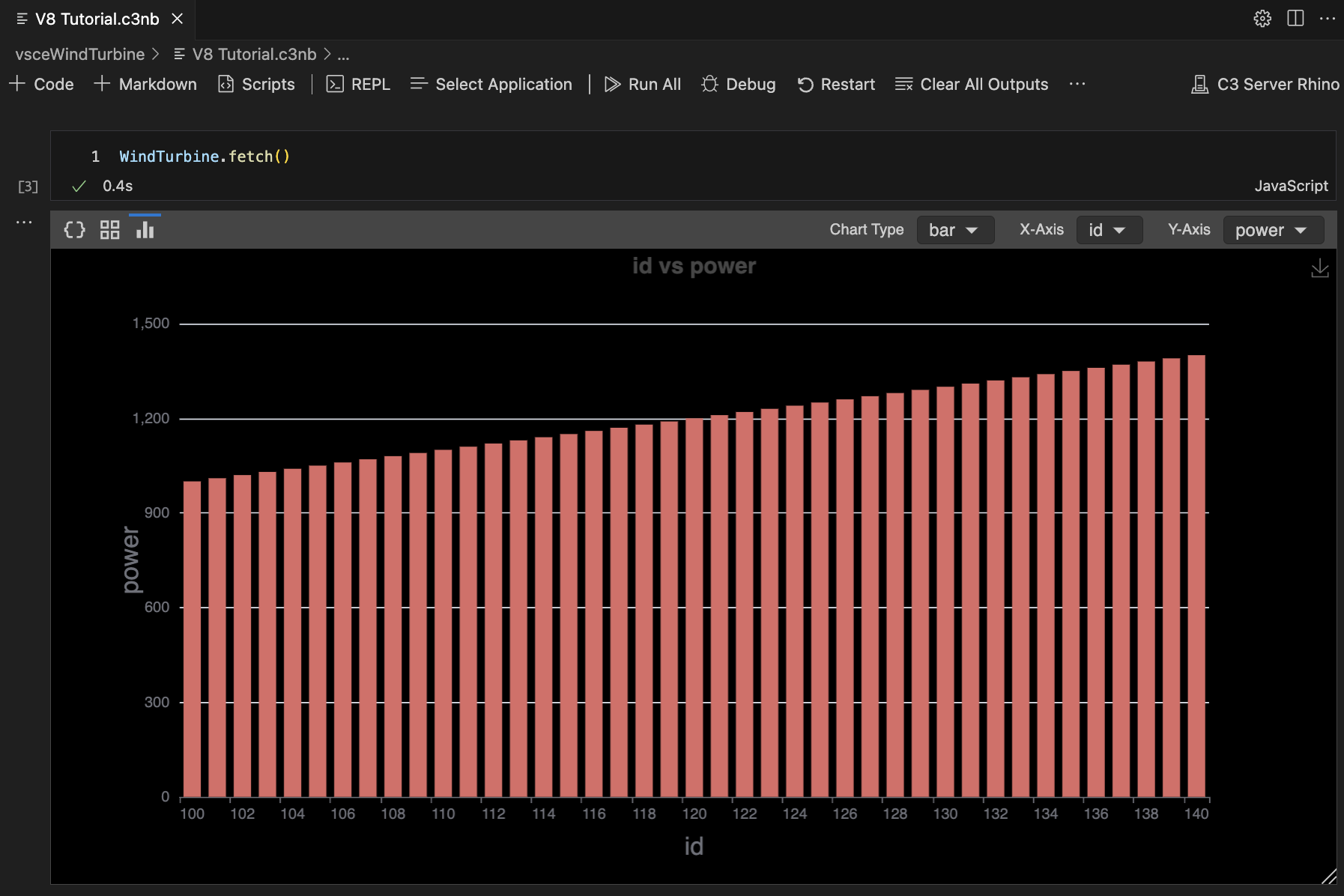
Task: Open the cell overflow menu on the left
Action: click(x=24, y=222)
